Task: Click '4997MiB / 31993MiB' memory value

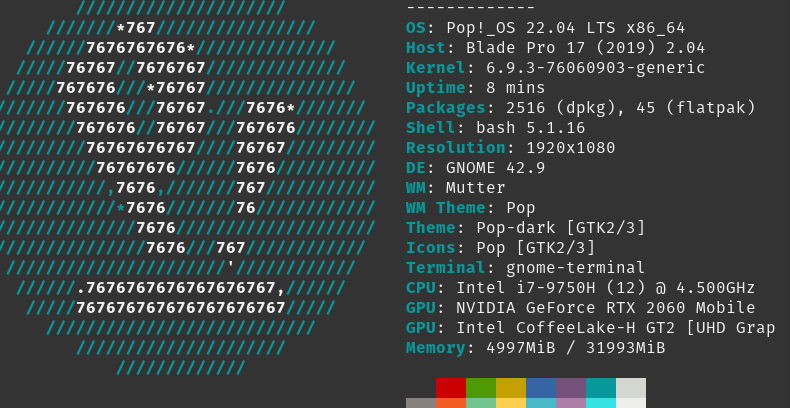Action: pyautogui.click(x=576, y=348)
